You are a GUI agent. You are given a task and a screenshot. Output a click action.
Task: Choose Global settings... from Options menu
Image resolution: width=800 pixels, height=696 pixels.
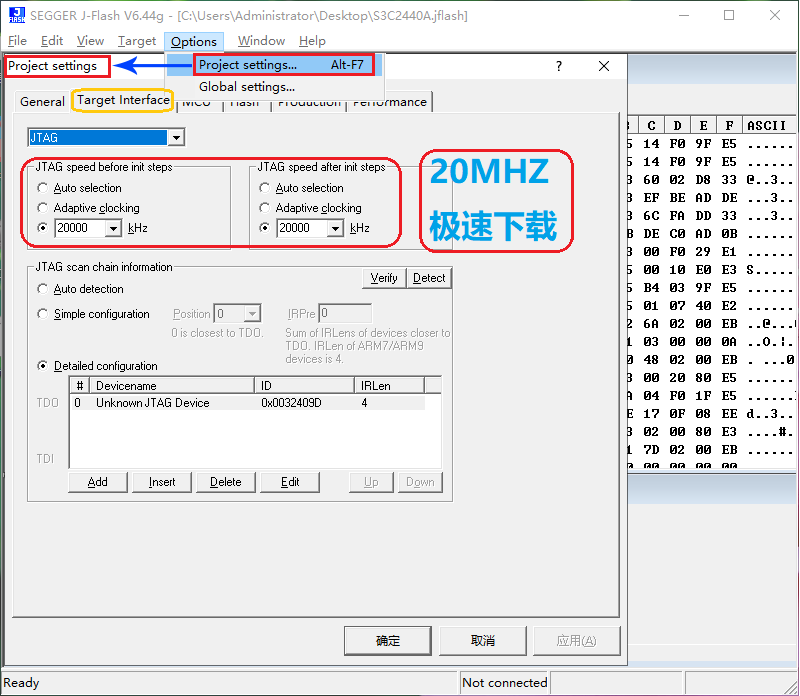(x=246, y=87)
